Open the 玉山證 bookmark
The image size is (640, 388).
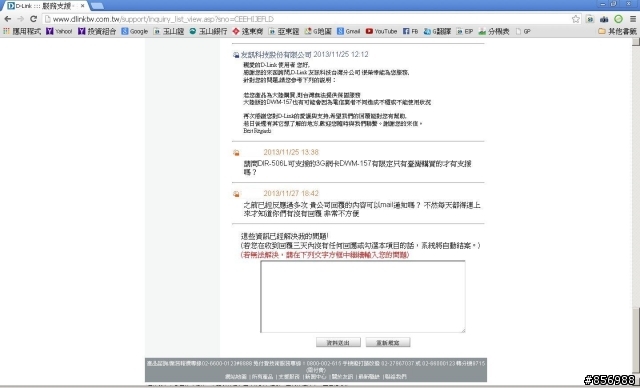pos(169,31)
